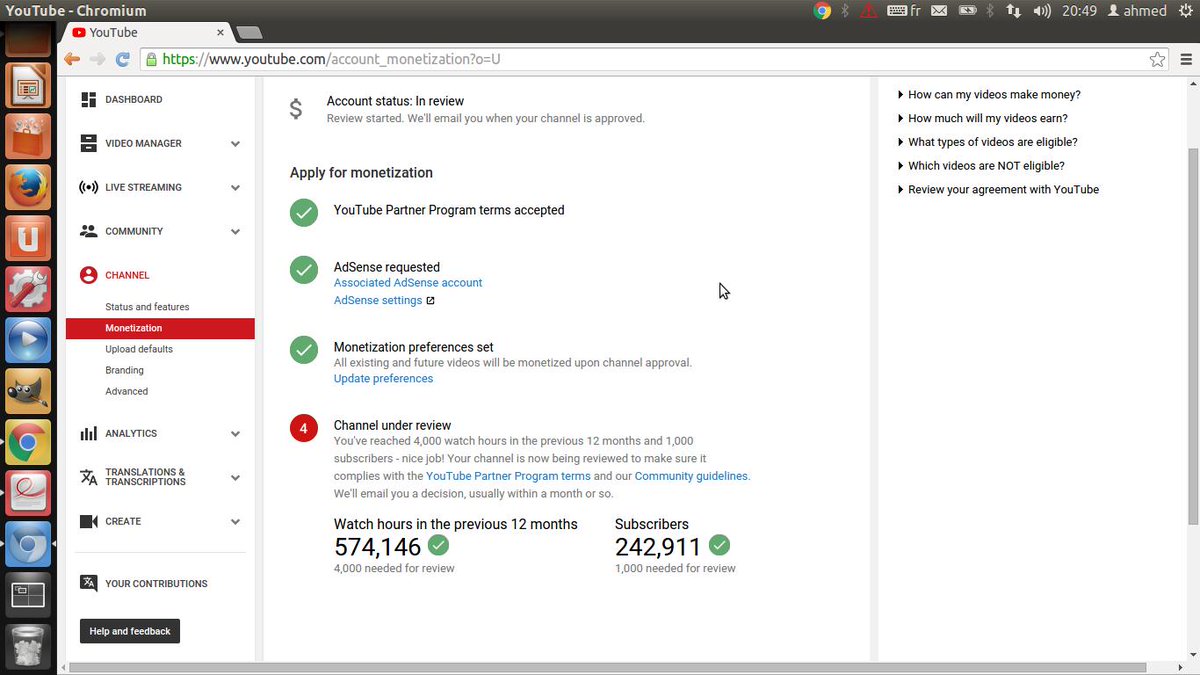
Task: Click the Community people icon
Action: click(89, 231)
